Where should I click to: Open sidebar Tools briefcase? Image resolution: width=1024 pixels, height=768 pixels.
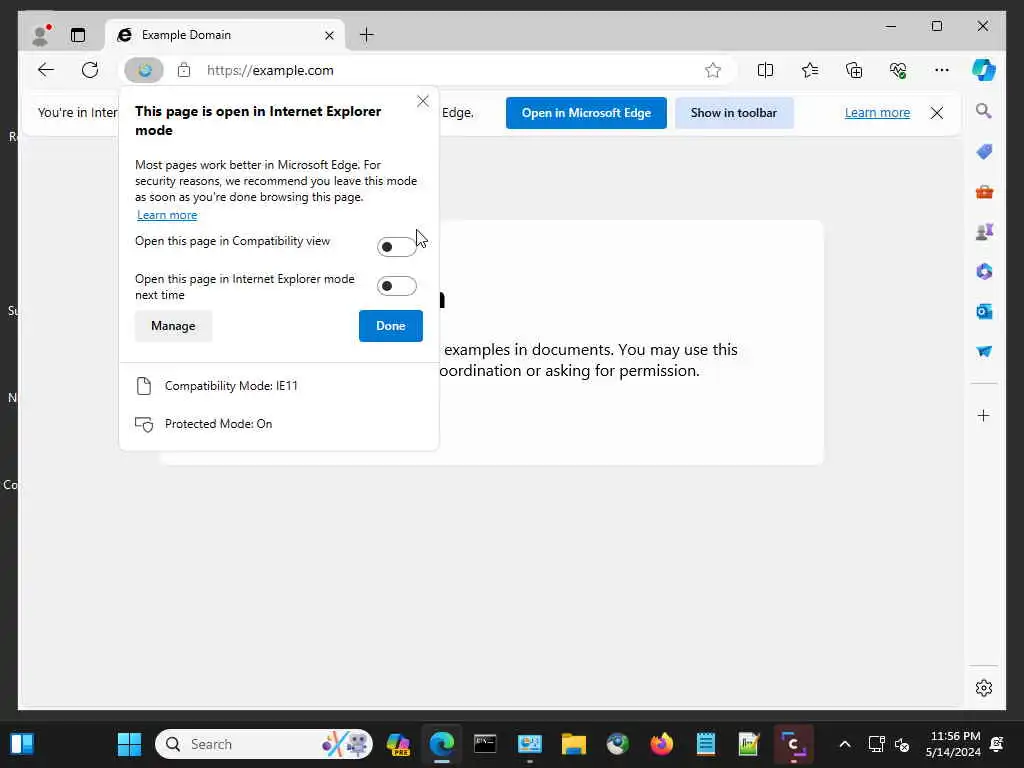(x=984, y=192)
